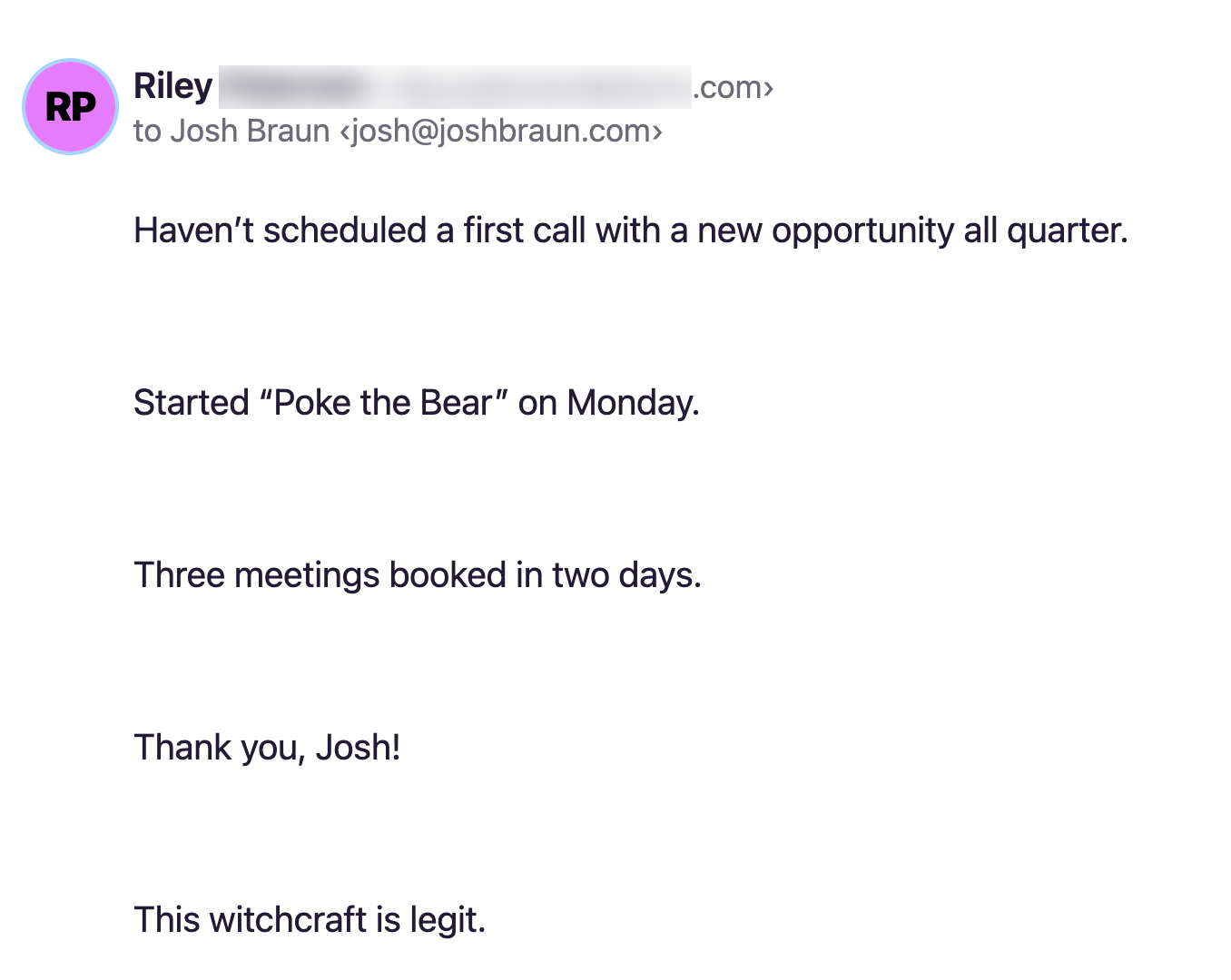
Task: Click the "This witchcraft is legit." line
Action: pos(310,920)
